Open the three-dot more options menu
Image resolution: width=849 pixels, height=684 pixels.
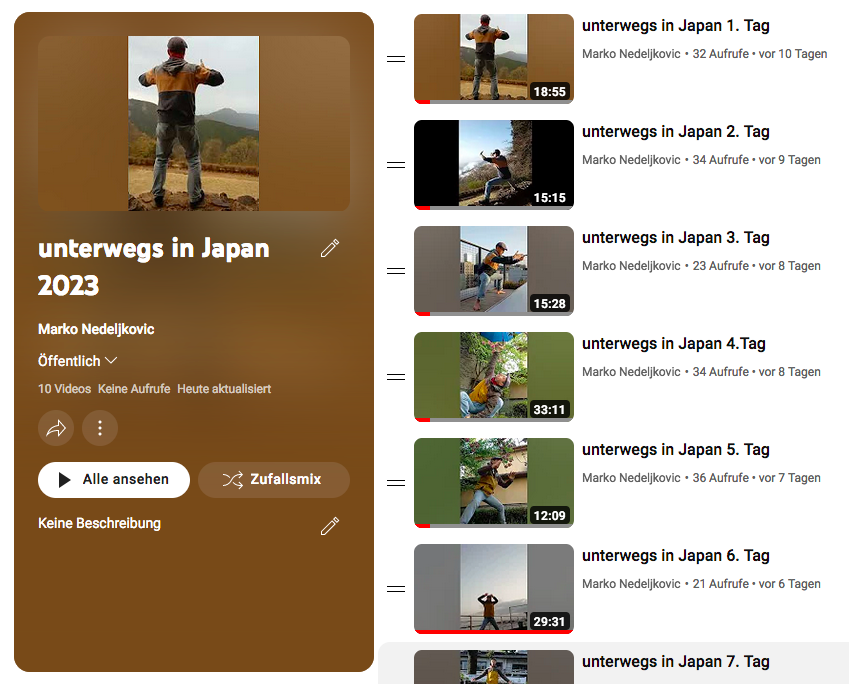[100, 428]
